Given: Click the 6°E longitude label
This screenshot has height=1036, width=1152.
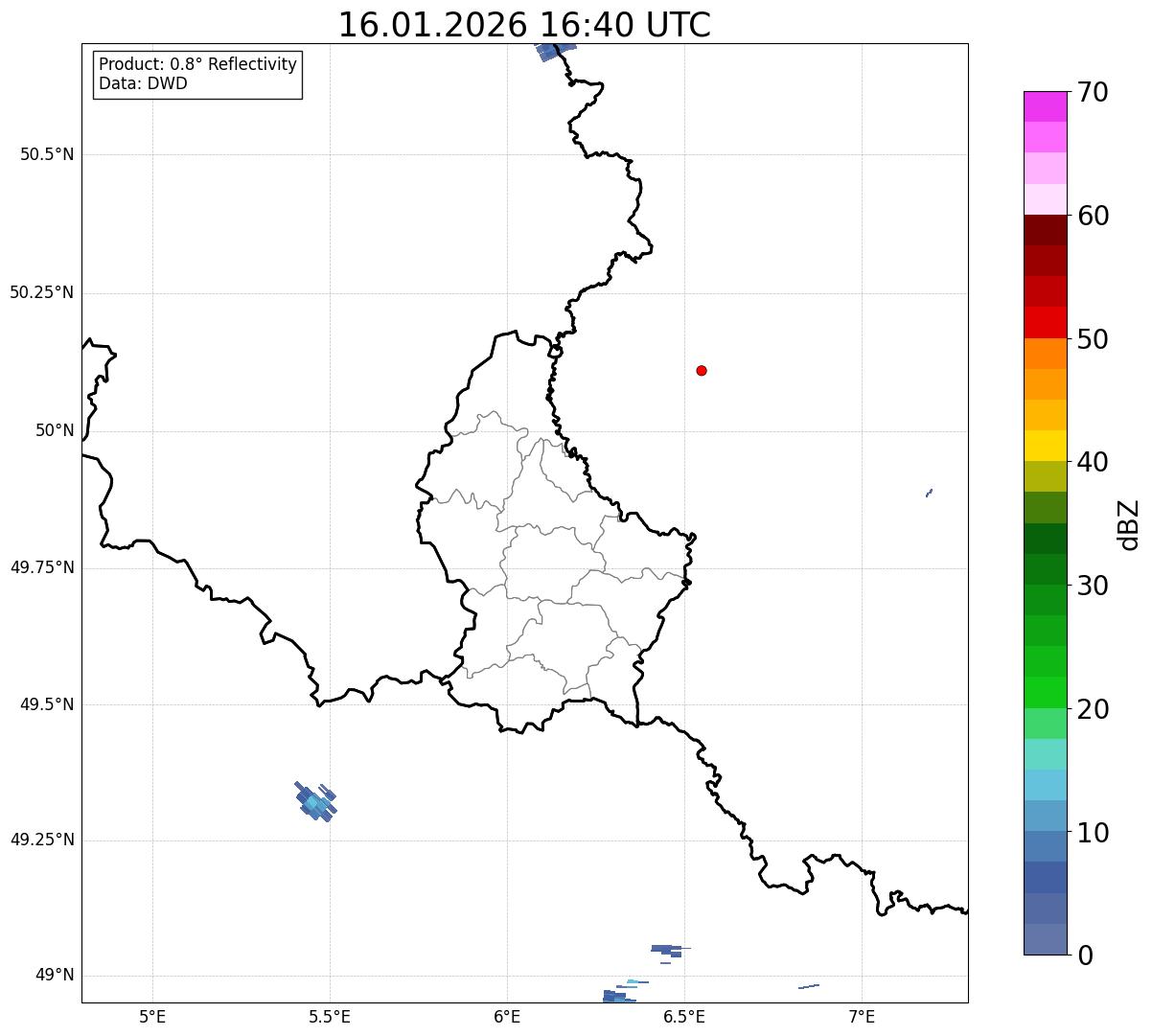Looking at the screenshot, I should point(507,1016).
